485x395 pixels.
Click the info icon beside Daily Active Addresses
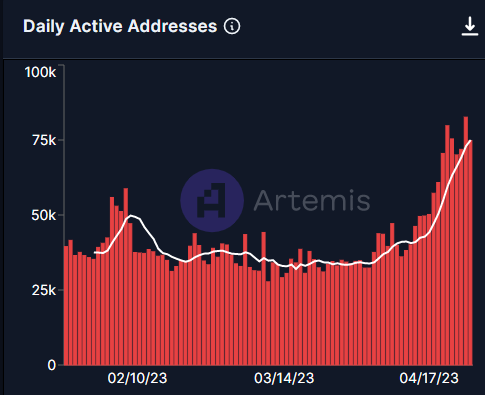click(x=232, y=26)
